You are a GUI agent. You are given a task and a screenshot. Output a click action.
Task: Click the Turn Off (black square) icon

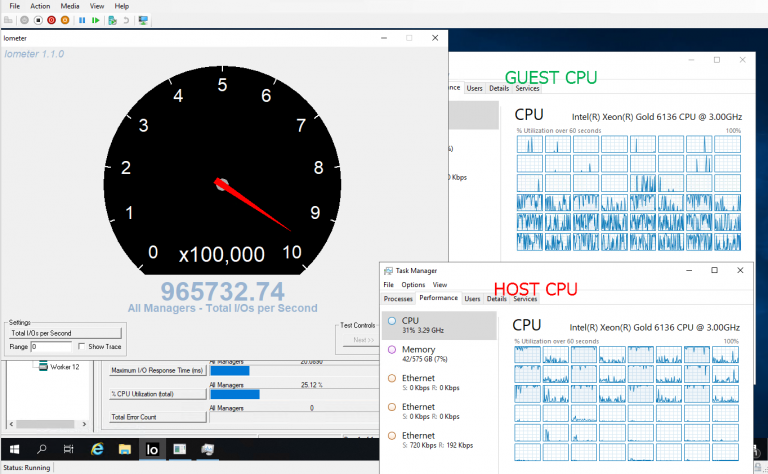point(38,20)
